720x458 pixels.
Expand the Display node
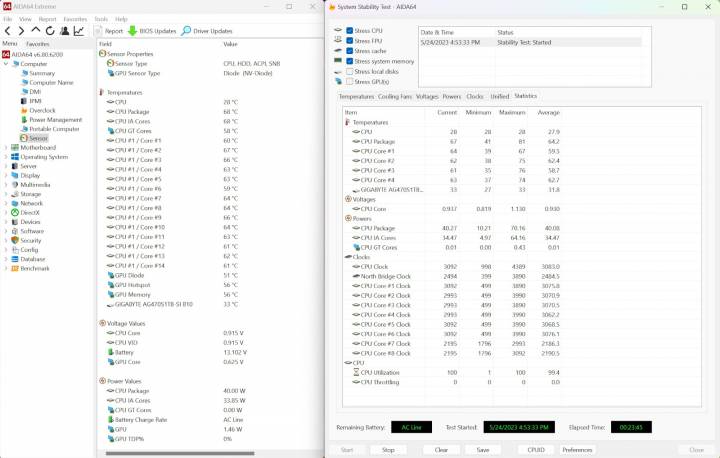click(x=6, y=175)
